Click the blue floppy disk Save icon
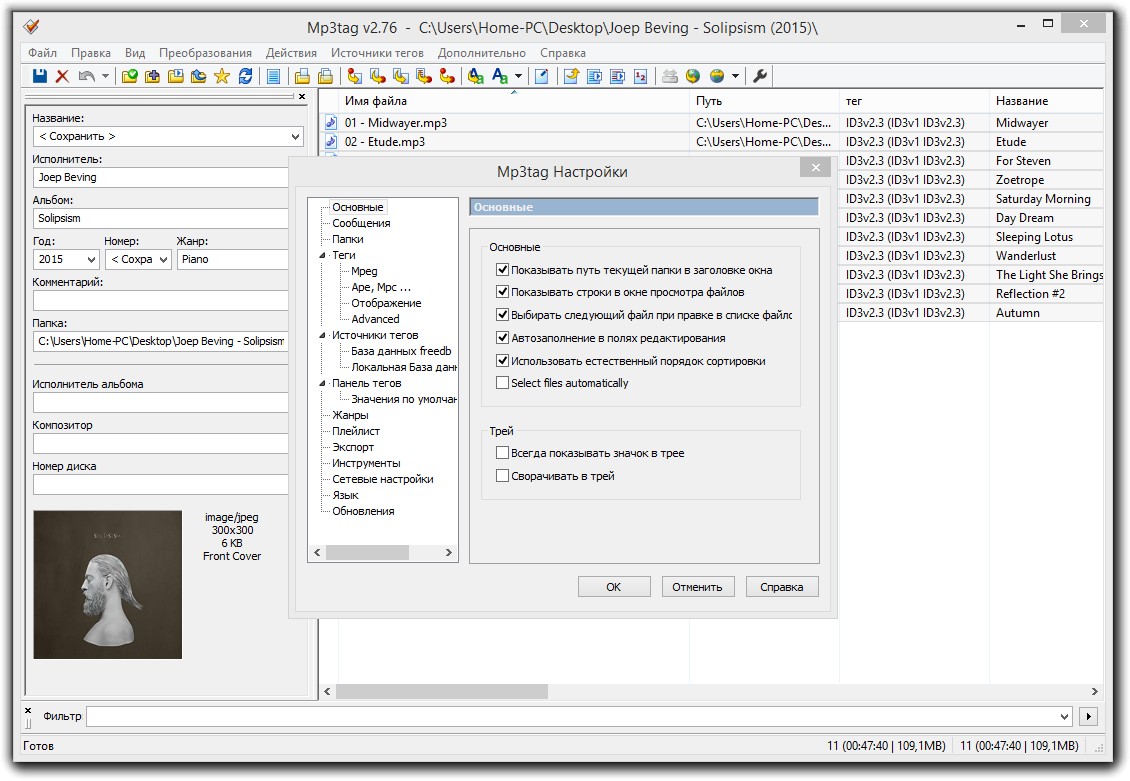Screen dimensions: 1130x781 pos(40,76)
